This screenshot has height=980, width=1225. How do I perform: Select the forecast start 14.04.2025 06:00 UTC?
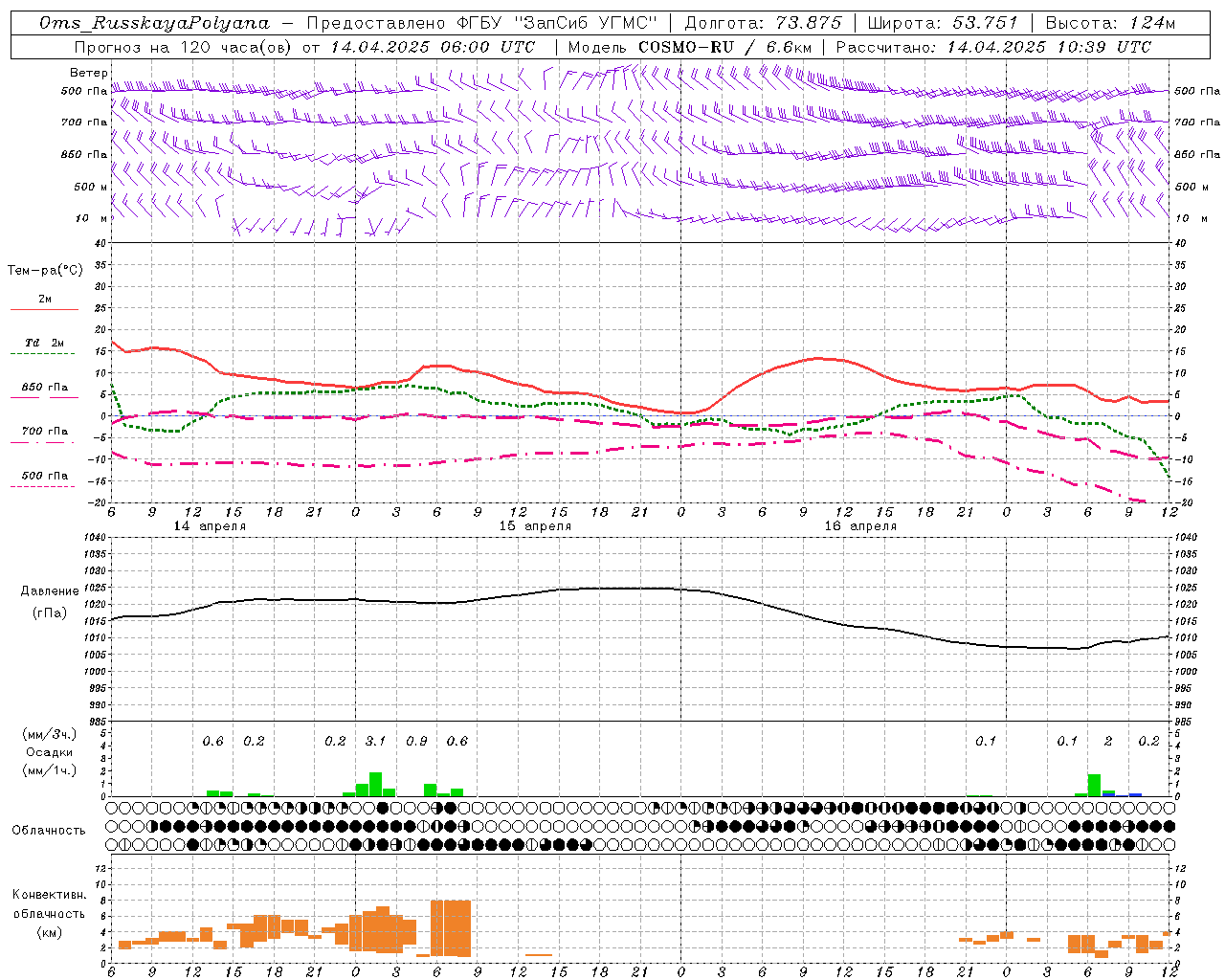click(x=433, y=47)
